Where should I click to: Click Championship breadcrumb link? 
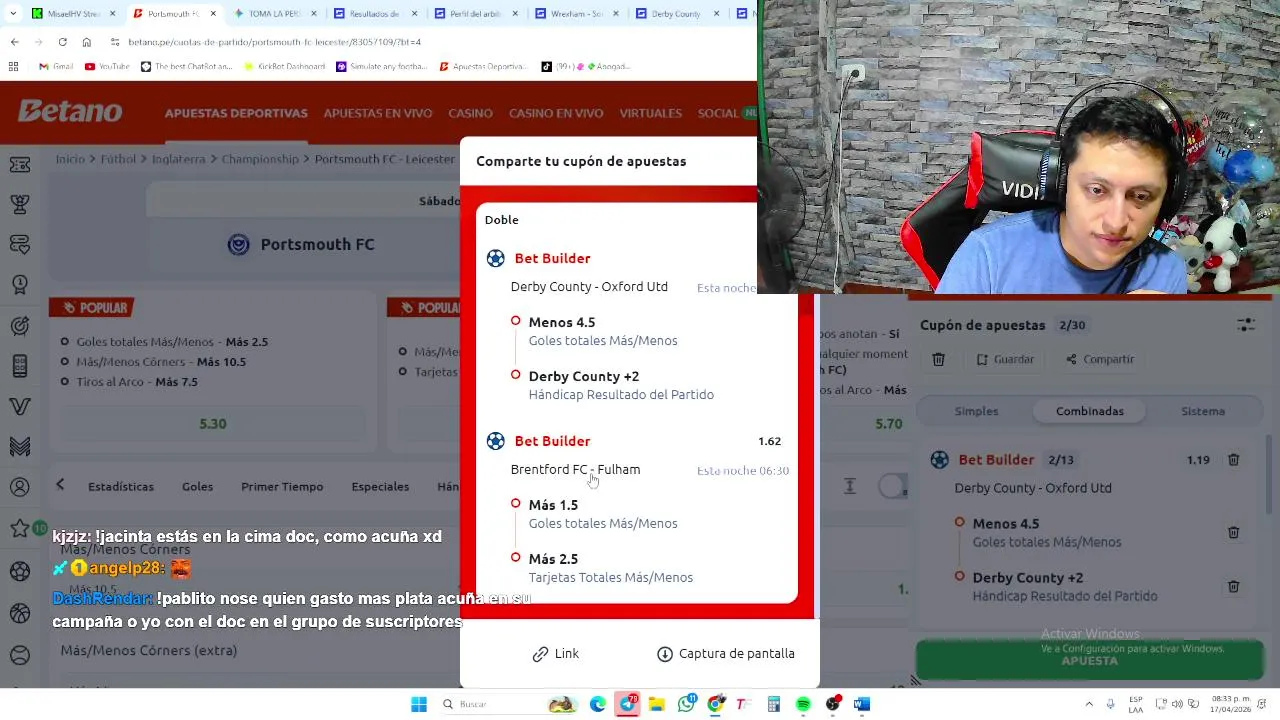(260, 159)
